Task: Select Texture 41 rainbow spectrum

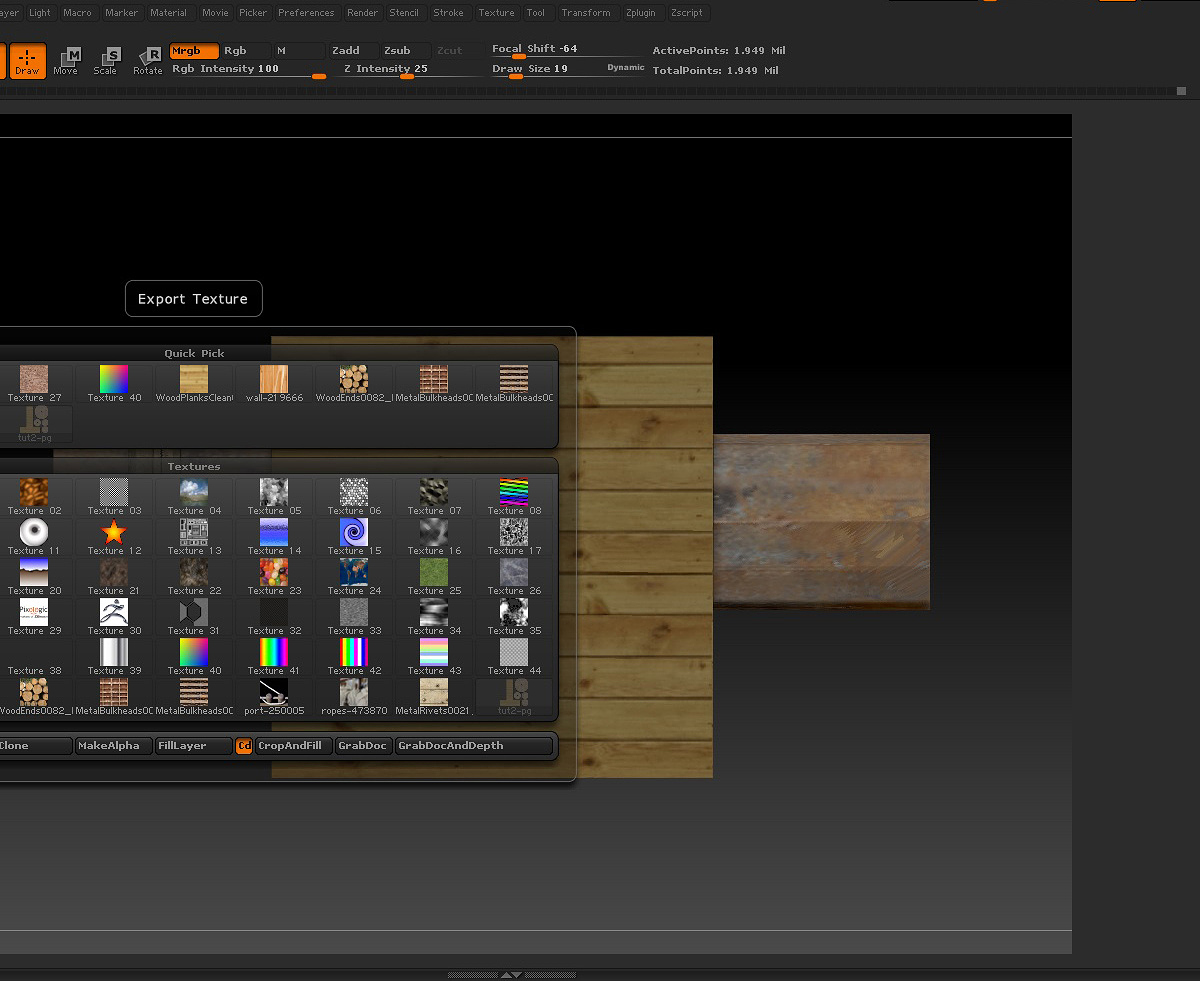Action: [x=274, y=657]
